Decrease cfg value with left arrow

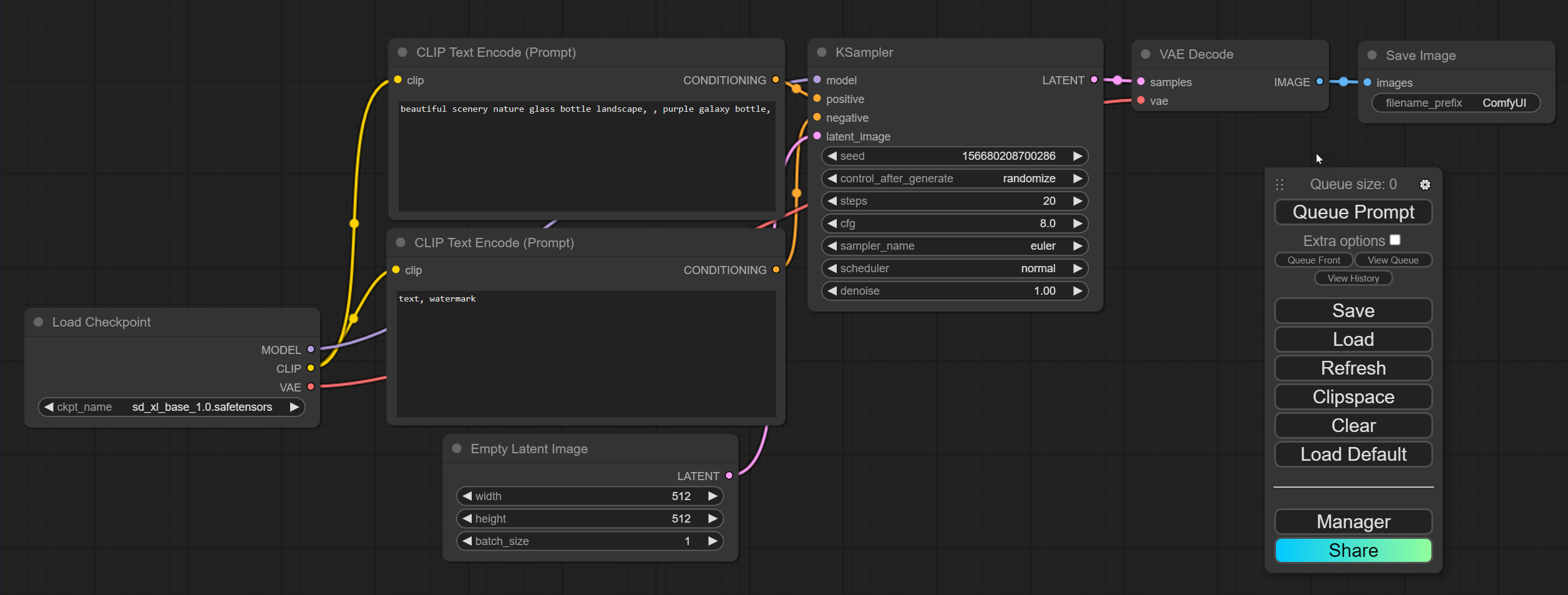click(832, 224)
